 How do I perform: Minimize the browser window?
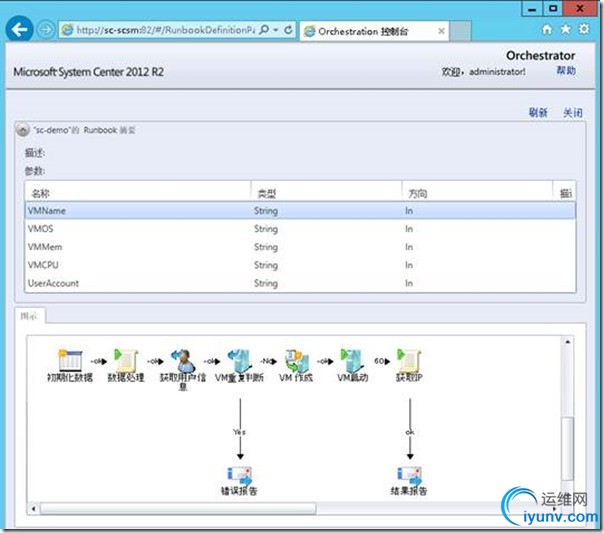532,8
